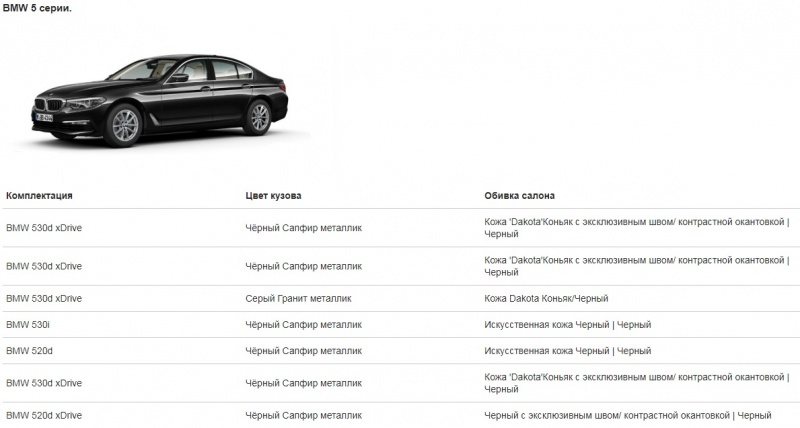
Task: Click body color in BMW 520d xDrive row
Action: point(303,415)
